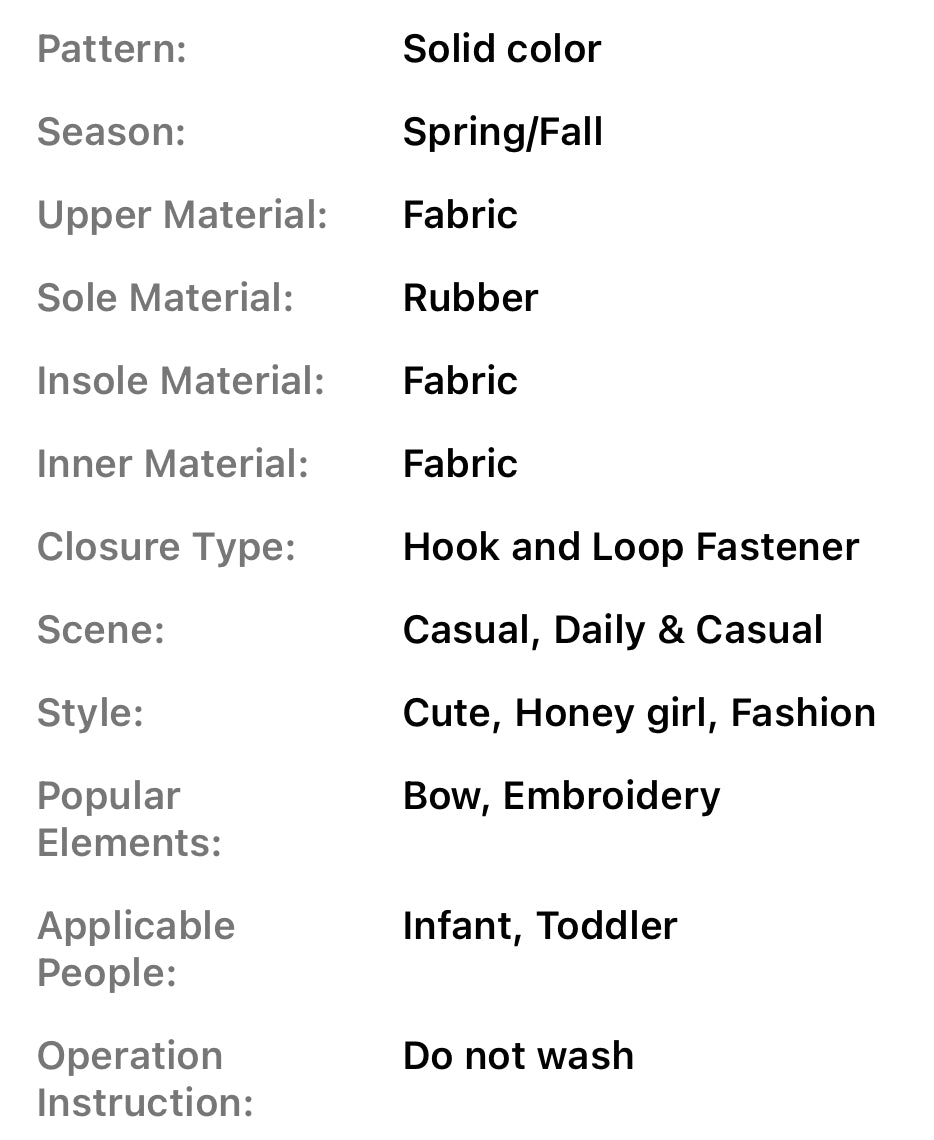Select the "Infant, Toddler" value text
The width and height of the screenshot is (934, 1140).
point(539,926)
